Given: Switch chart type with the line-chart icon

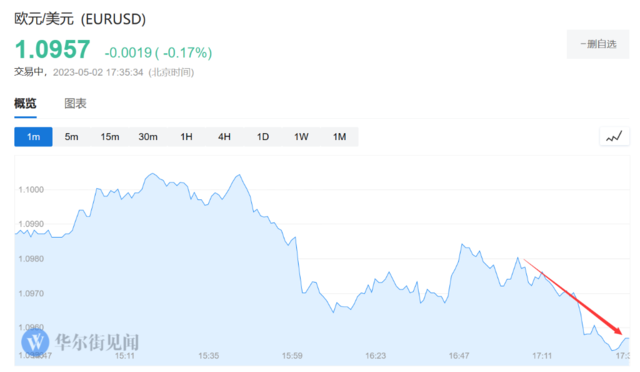Looking at the screenshot, I should tap(614, 136).
